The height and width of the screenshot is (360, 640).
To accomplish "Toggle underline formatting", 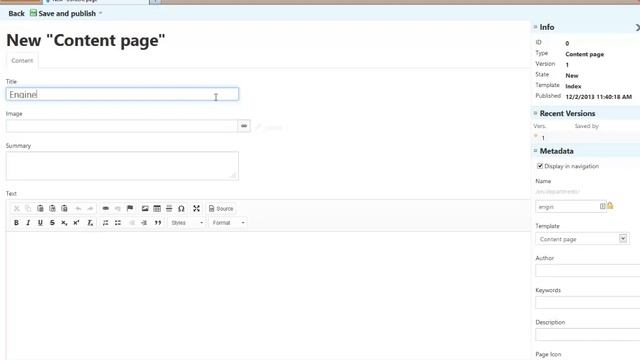I will pyautogui.click(x=40, y=223).
